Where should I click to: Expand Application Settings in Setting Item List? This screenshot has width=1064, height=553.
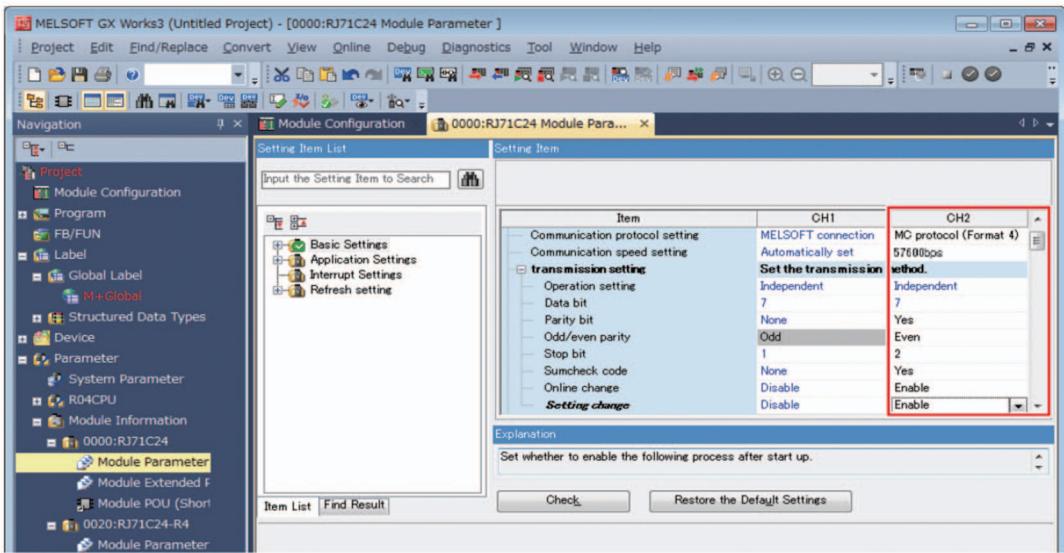point(277,260)
